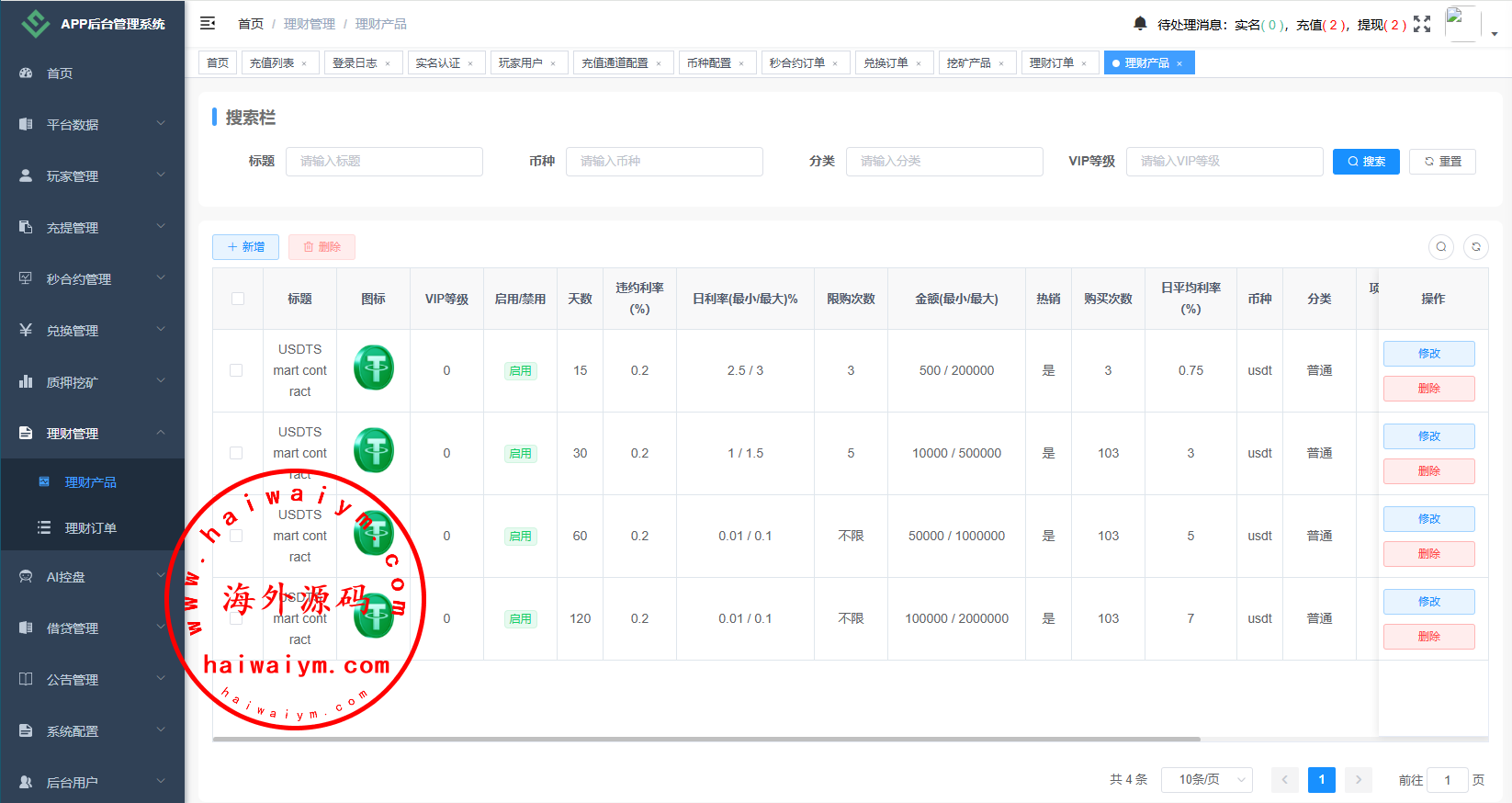Tick the checkbox for the 15-day product row
The height and width of the screenshot is (803, 1512).
[x=236, y=370]
